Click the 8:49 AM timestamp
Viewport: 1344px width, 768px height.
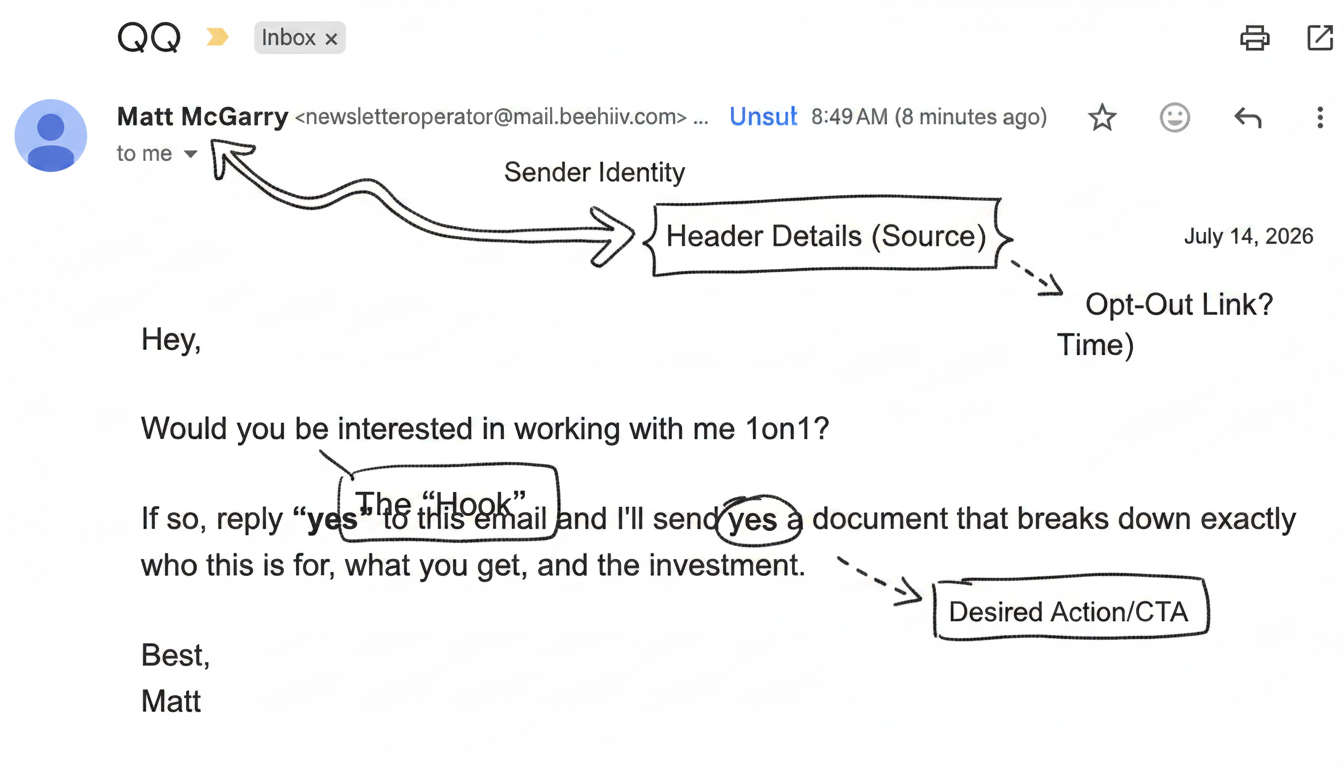928,117
